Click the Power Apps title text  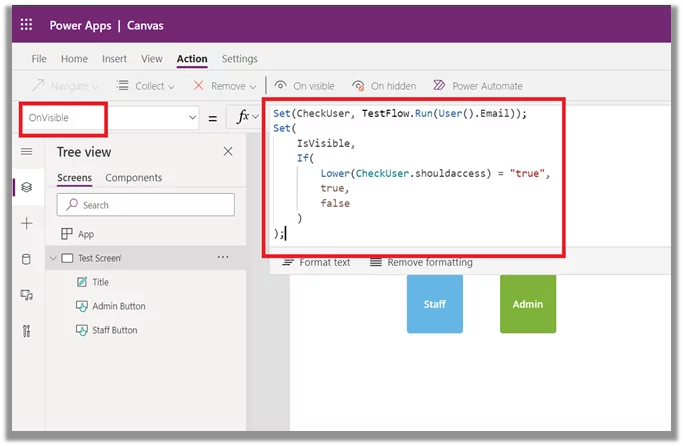[x=81, y=26]
